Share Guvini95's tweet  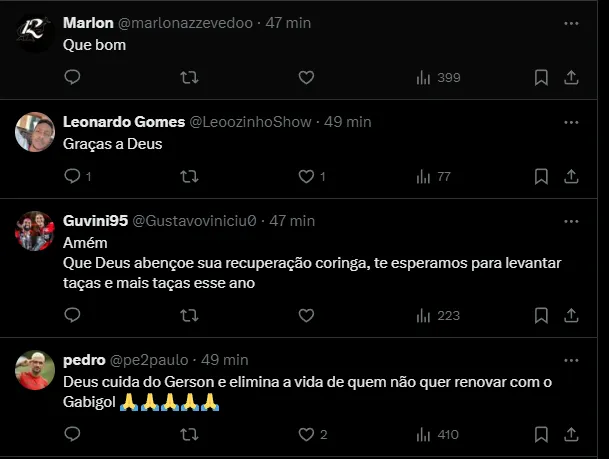click(571, 314)
